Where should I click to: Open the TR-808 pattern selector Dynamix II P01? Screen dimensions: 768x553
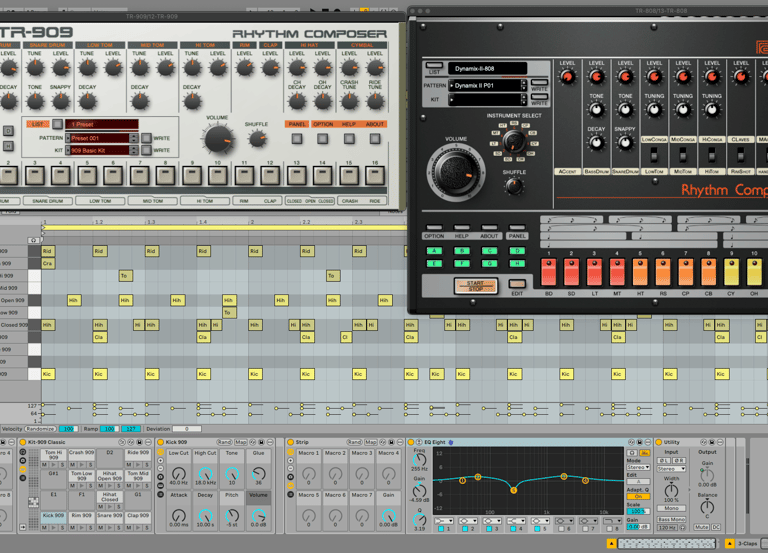tap(488, 85)
